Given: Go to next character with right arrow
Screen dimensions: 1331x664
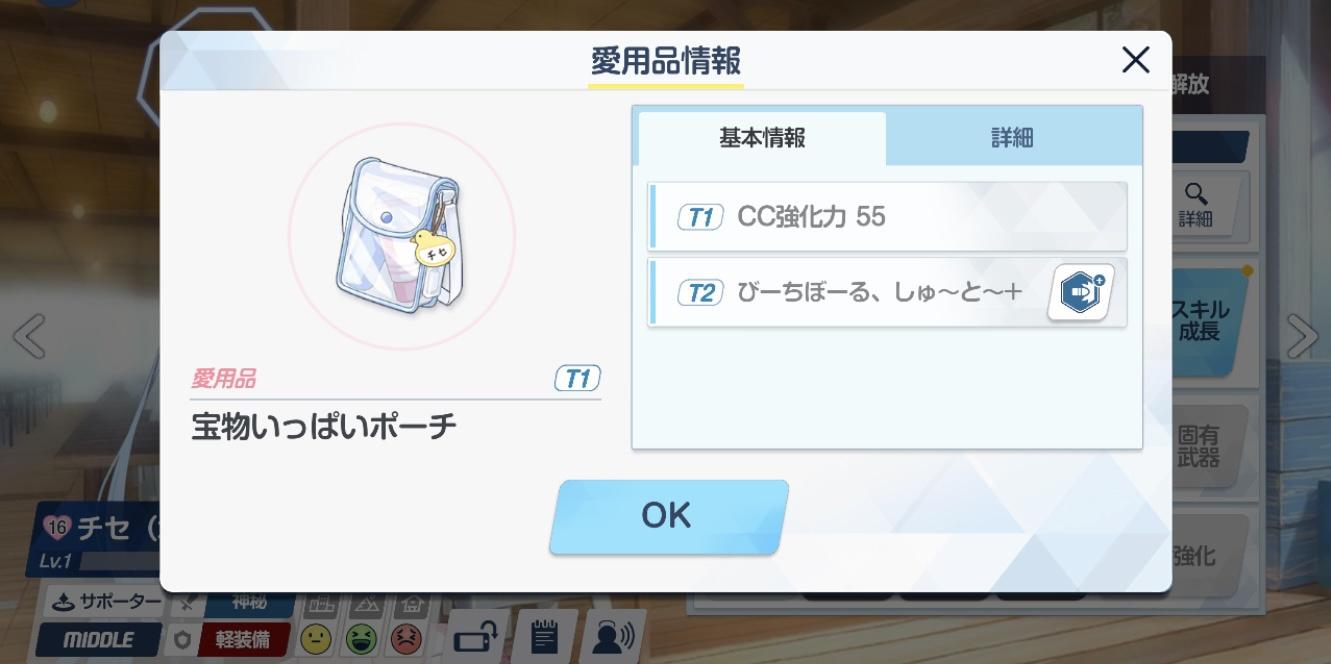Looking at the screenshot, I should pyautogui.click(x=1302, y=336).
